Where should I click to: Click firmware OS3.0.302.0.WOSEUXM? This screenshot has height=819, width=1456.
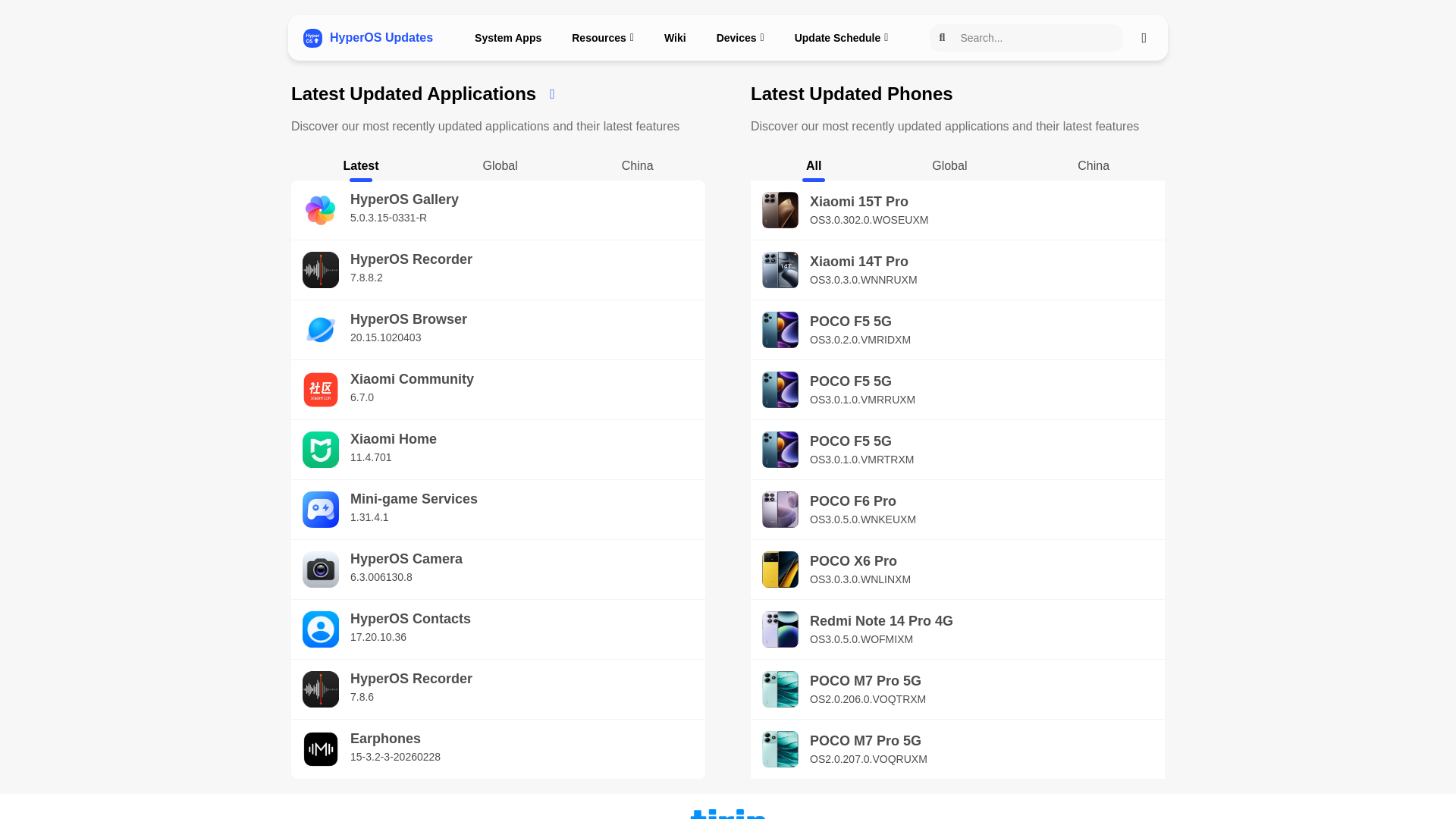tap(869, 220)
